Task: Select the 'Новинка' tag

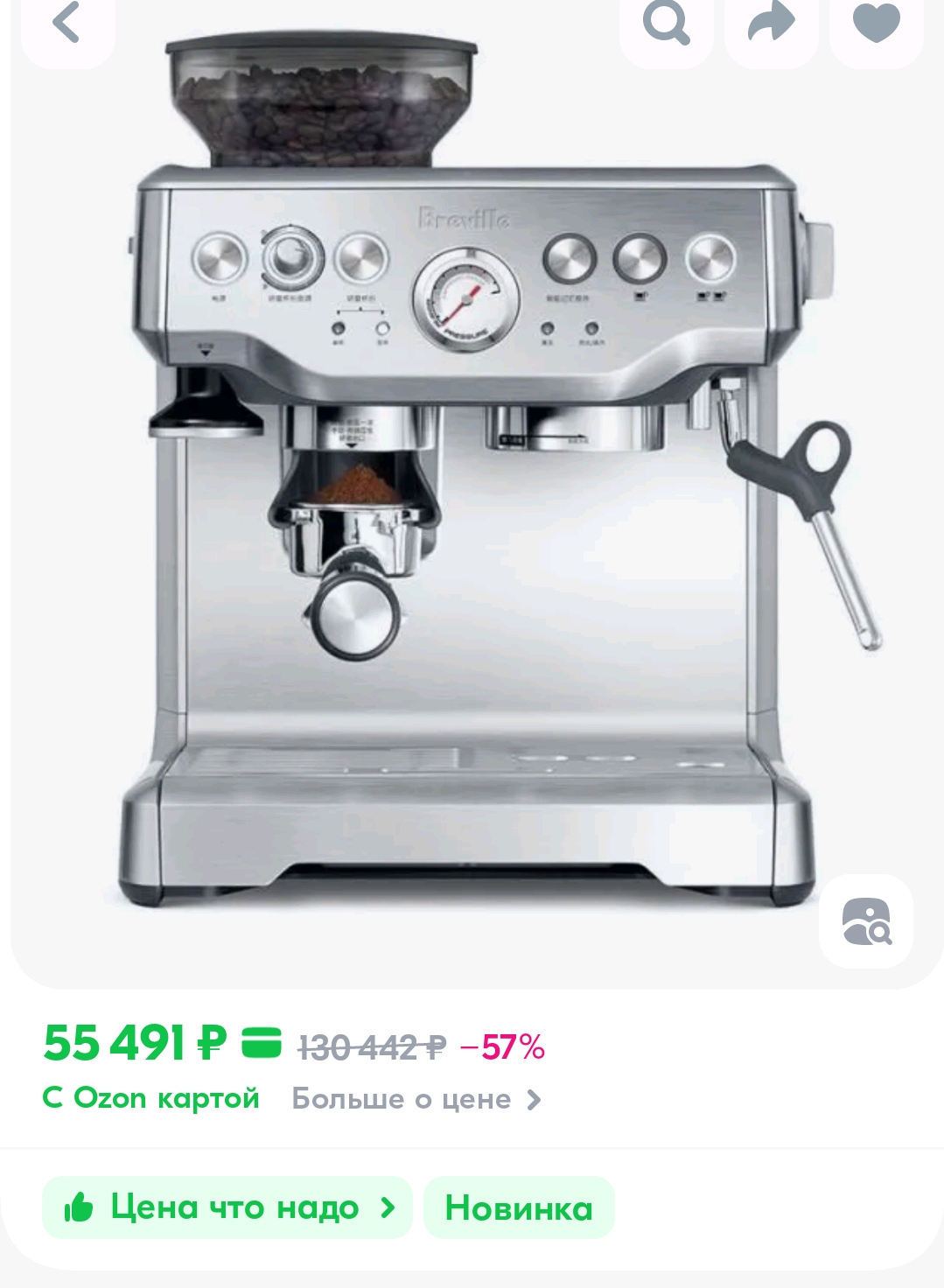Action: click(519, 1207)
